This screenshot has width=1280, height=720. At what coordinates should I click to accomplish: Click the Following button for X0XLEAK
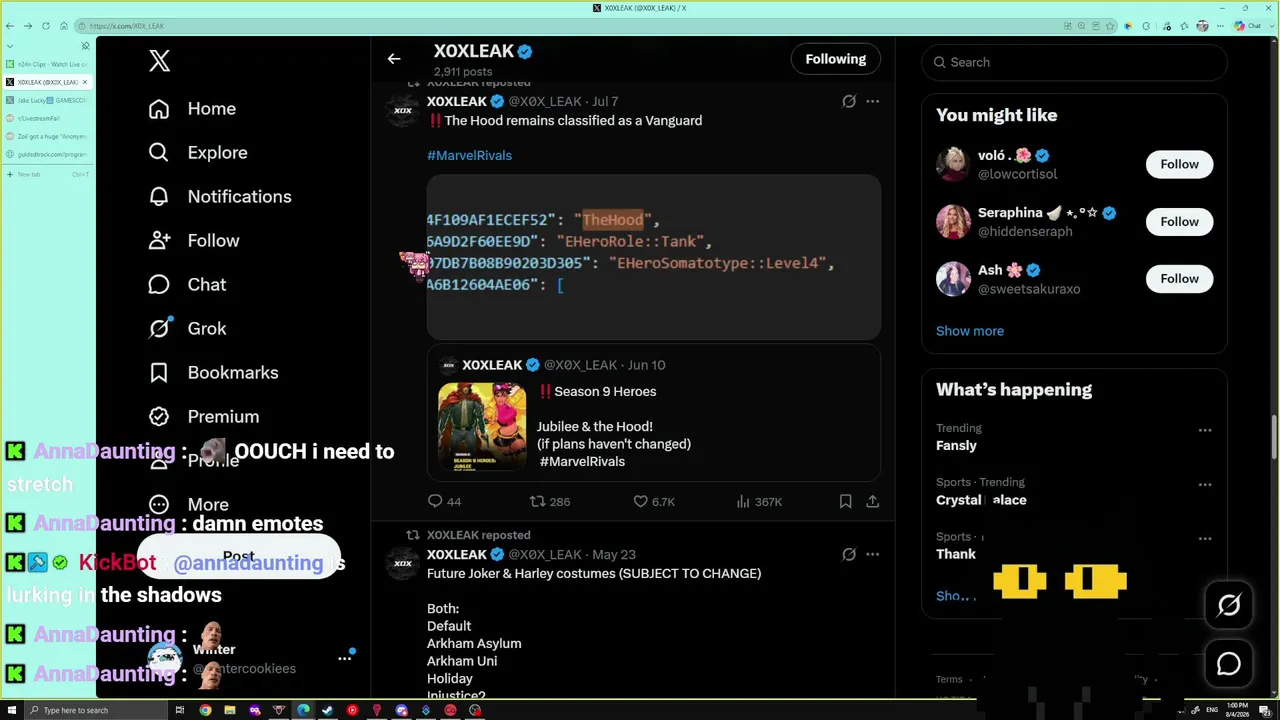point(836,59)
